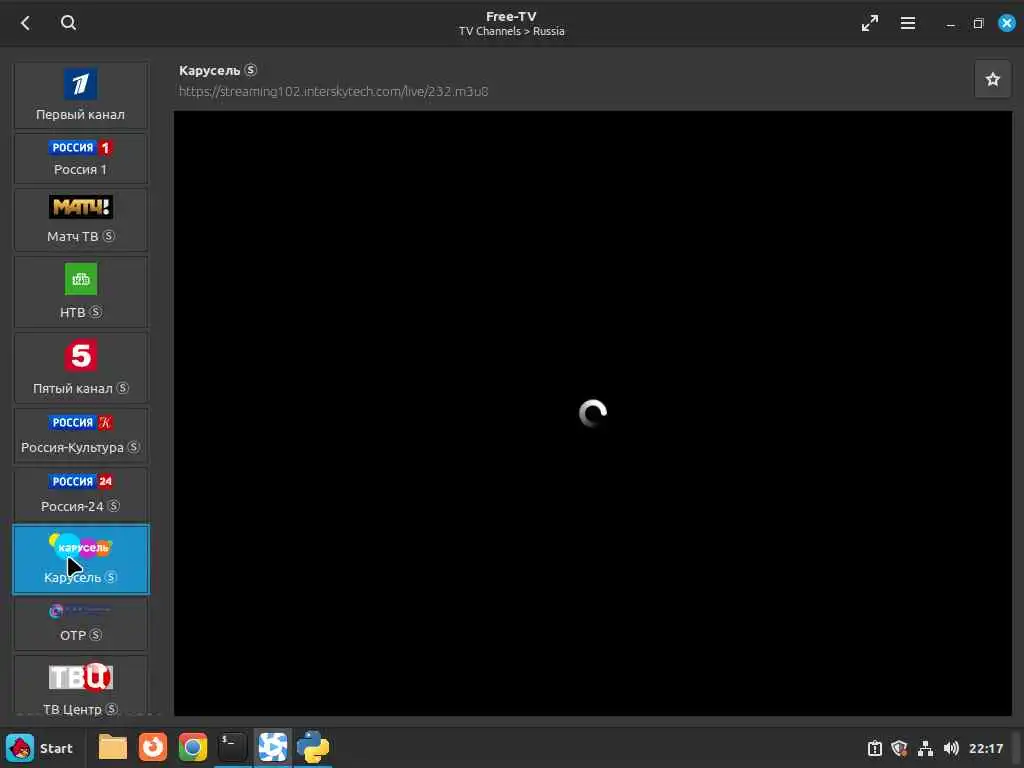This screenshot has width=1024, height=768.
Task: Click the TV Channels > Russia breadcrumb
Action: coord(511,31)
